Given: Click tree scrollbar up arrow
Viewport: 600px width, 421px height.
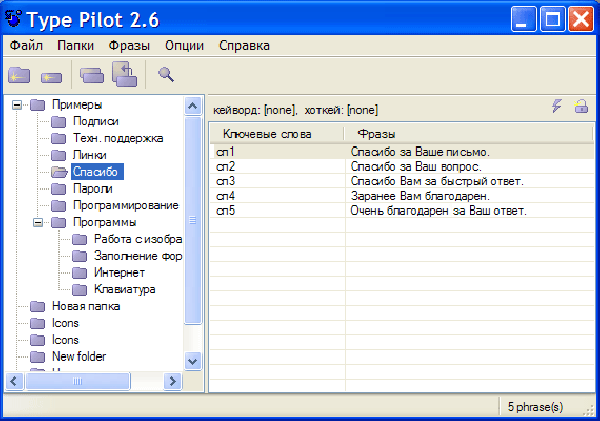Looking at the screenshot, I should click(192, 106).
